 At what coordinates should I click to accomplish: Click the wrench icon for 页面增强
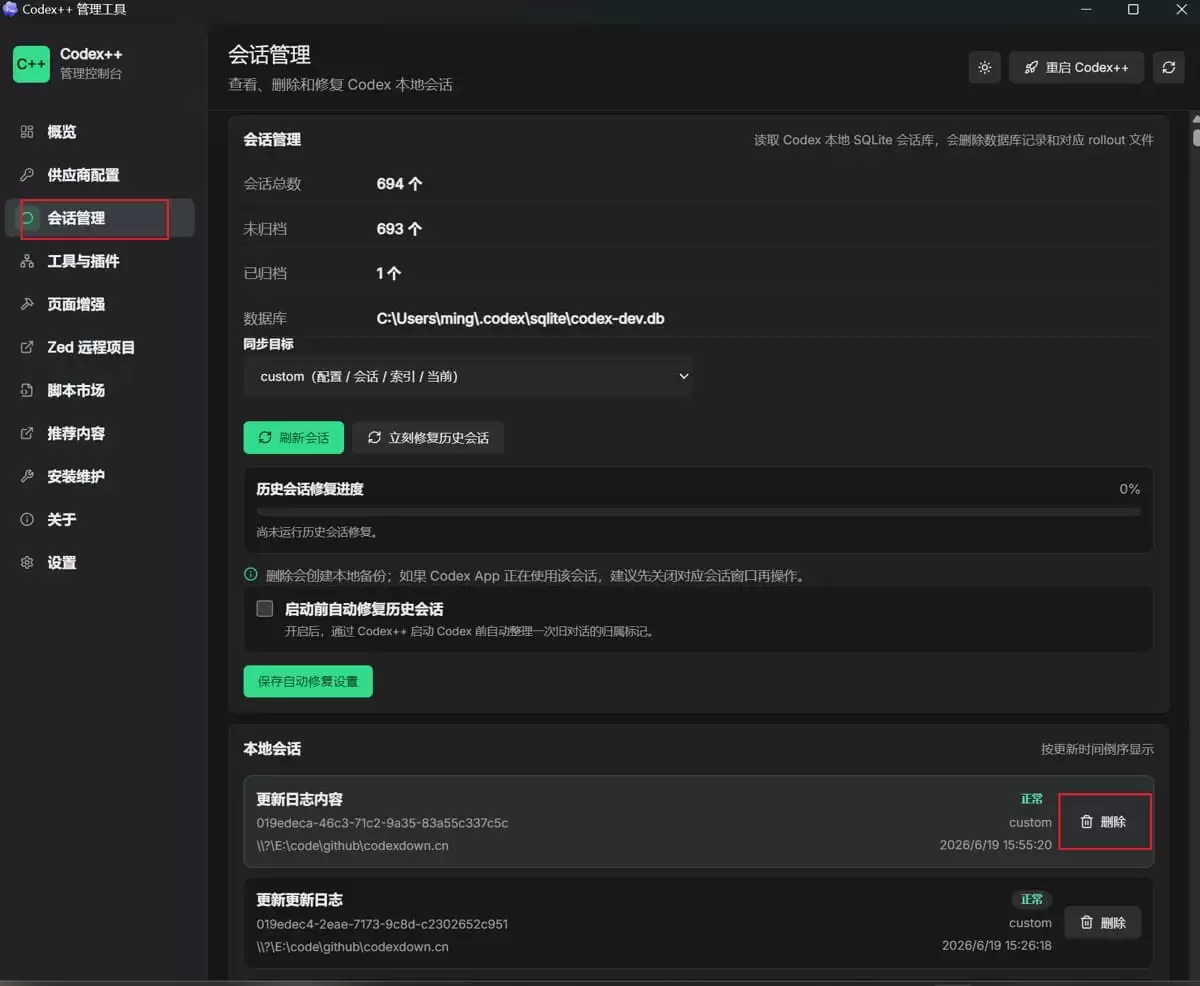(27, 304)
